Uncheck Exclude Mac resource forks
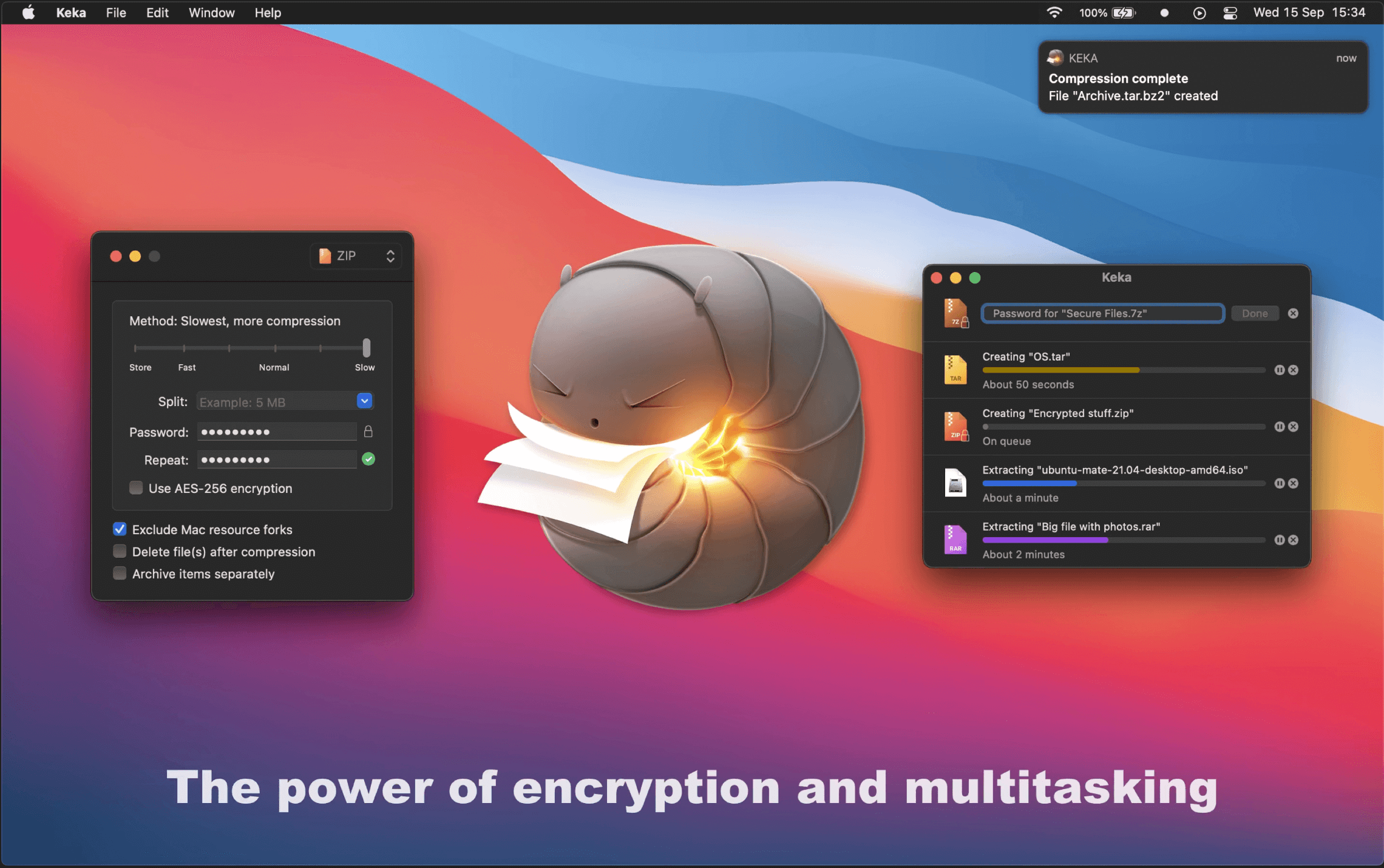The width and height of the screenshot is (1384, 868). (x=120, y=529)
